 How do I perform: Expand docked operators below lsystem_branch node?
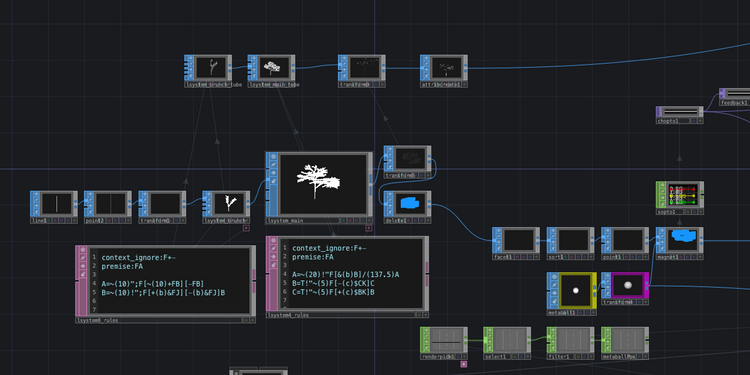point(246,228)
